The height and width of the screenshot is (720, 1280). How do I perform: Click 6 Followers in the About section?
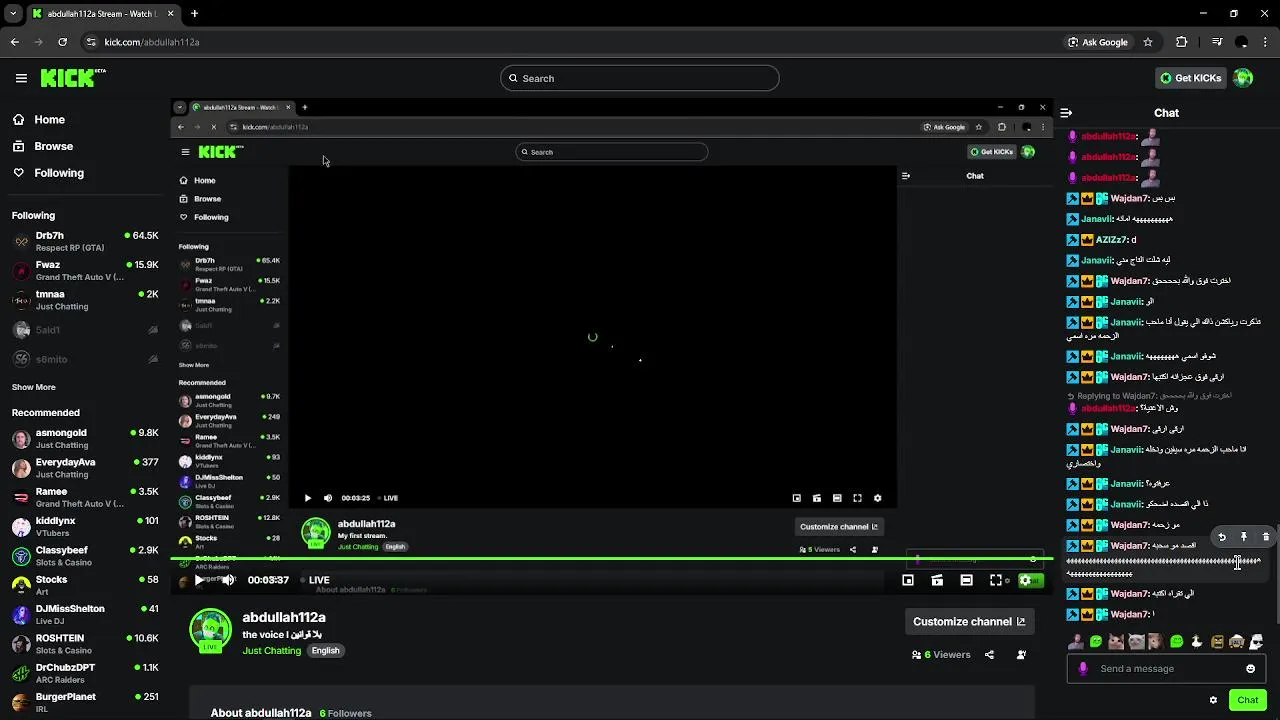click(346, 713)
